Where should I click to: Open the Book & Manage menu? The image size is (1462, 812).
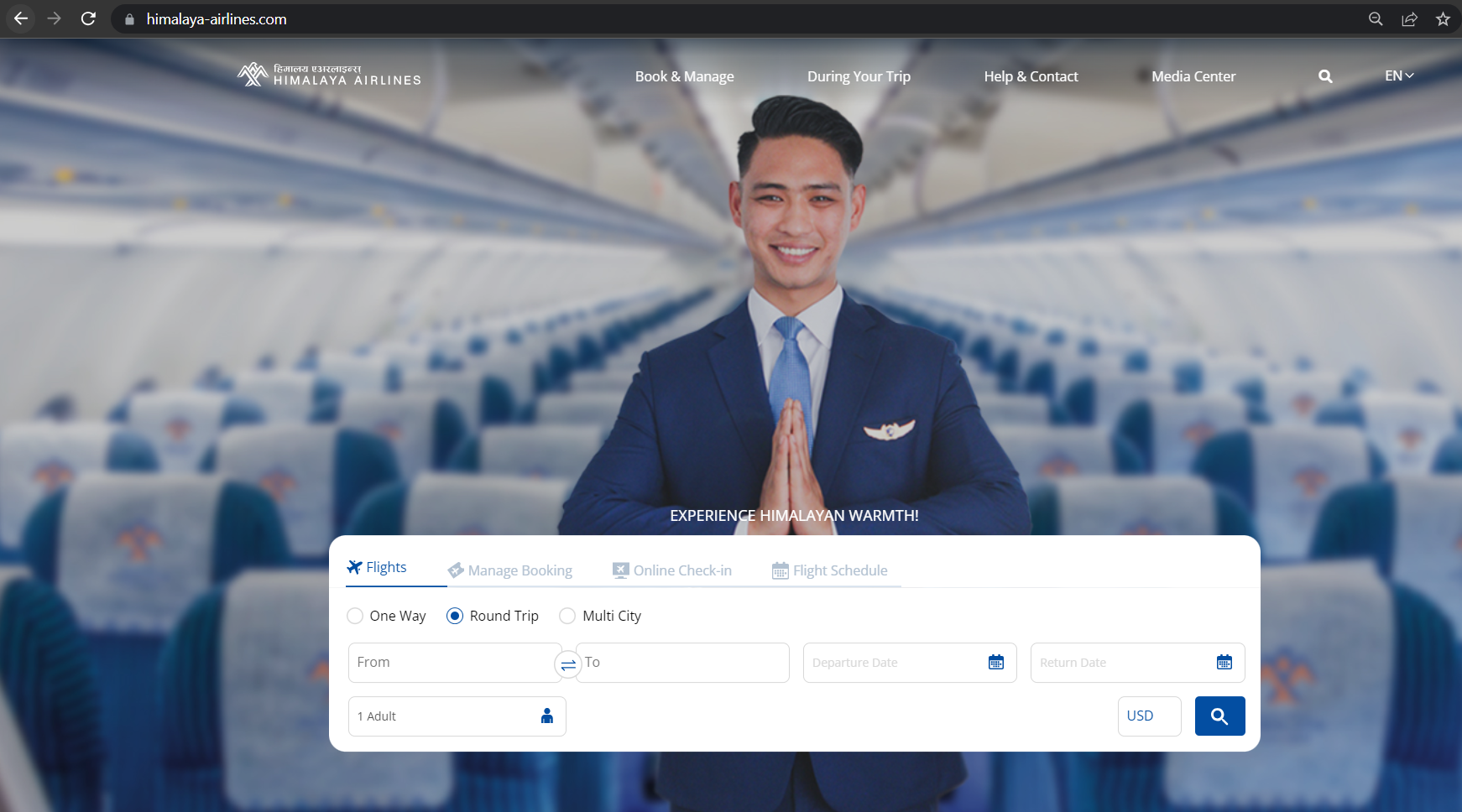click(x=684, y=76)
